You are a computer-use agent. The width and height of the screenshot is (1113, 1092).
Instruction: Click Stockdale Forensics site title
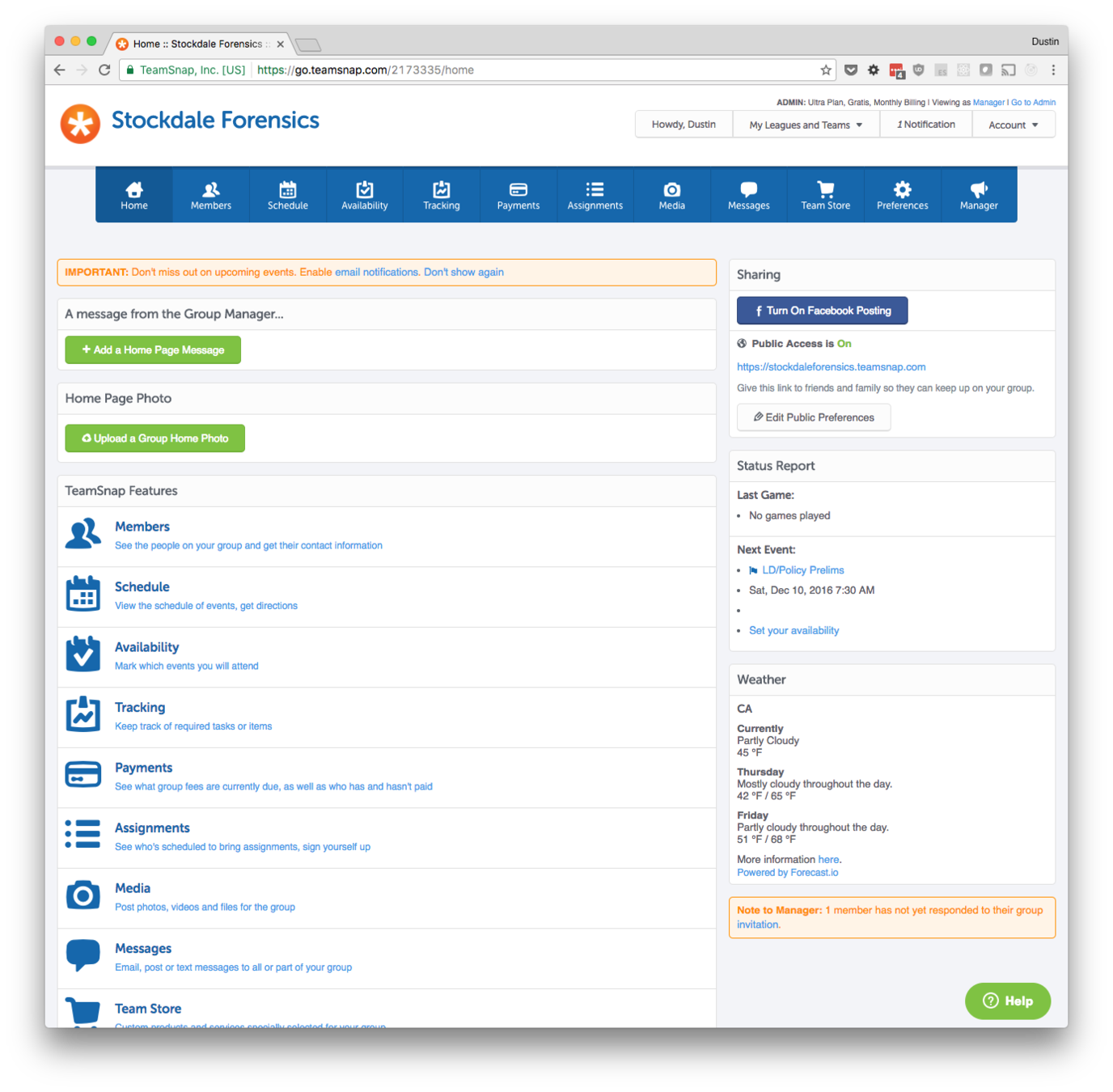pyautogui.click(x=215, y=121)
